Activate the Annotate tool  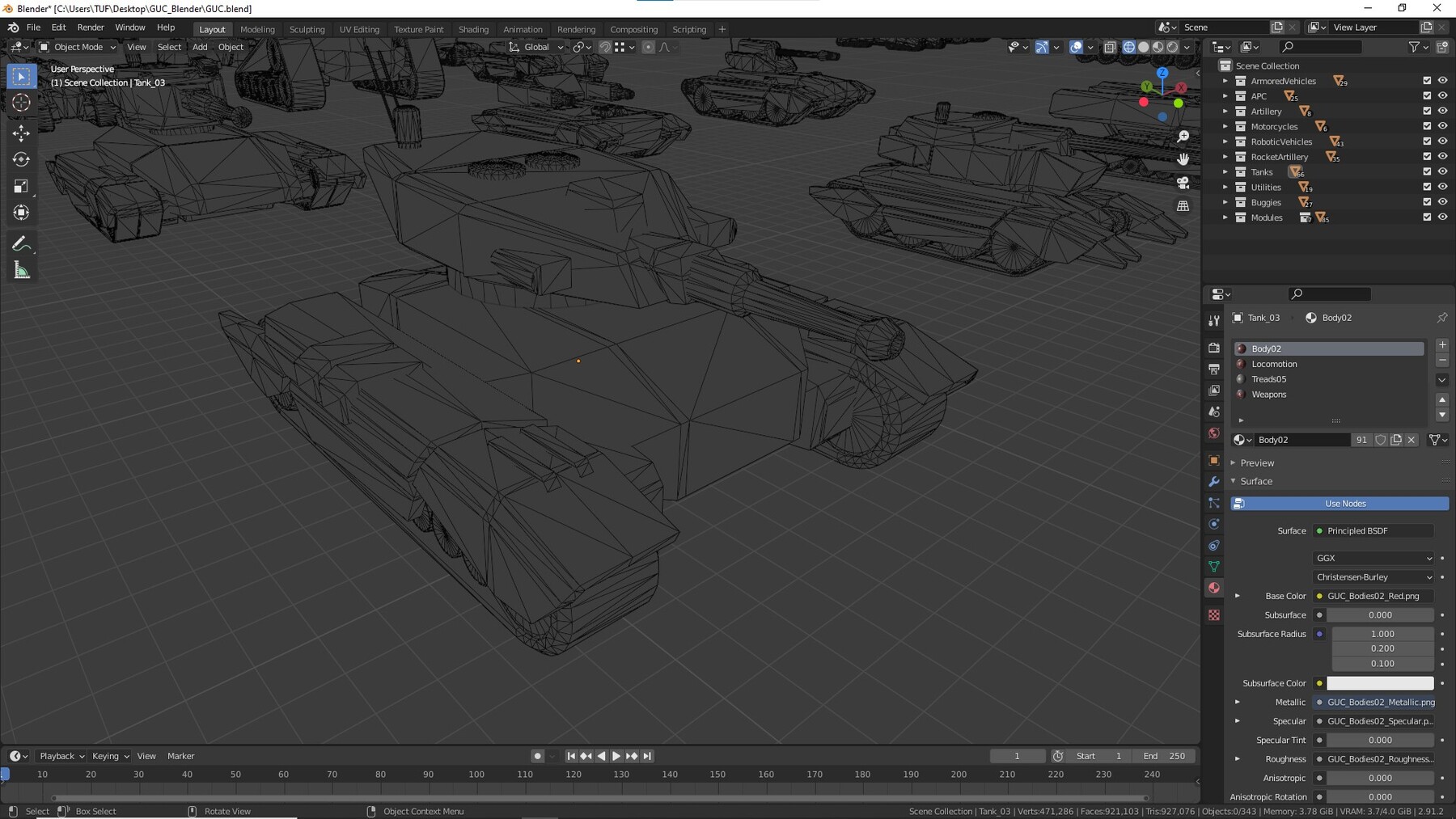tap(21, 243)
